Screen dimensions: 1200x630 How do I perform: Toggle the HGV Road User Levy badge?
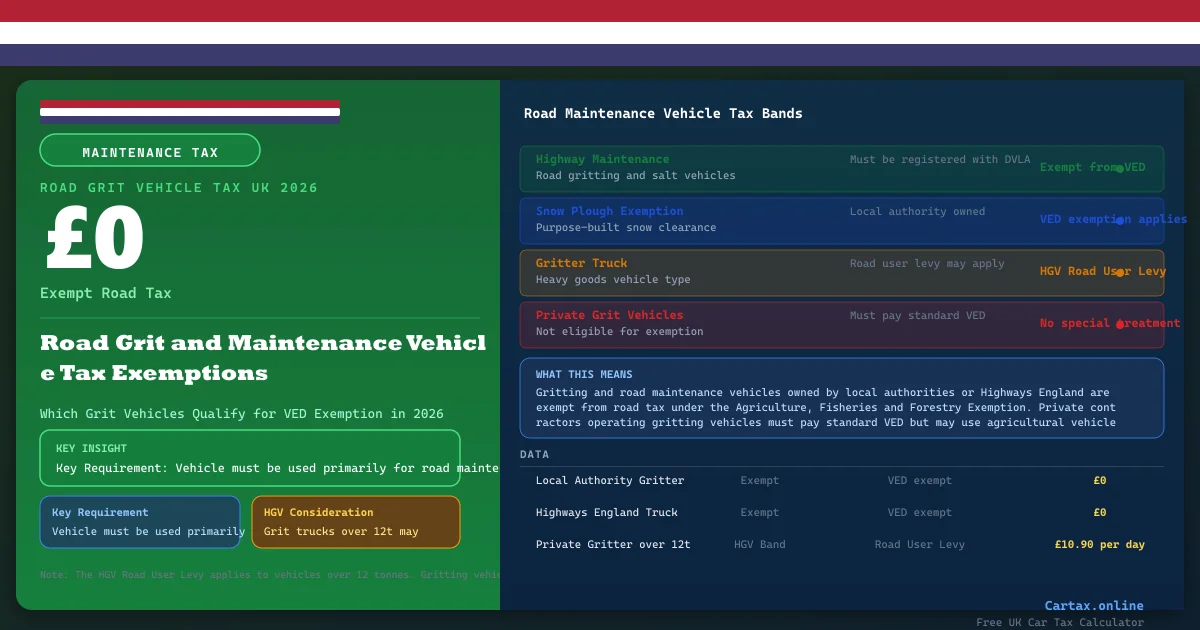pyautogui.click(x=1102, y=271)
